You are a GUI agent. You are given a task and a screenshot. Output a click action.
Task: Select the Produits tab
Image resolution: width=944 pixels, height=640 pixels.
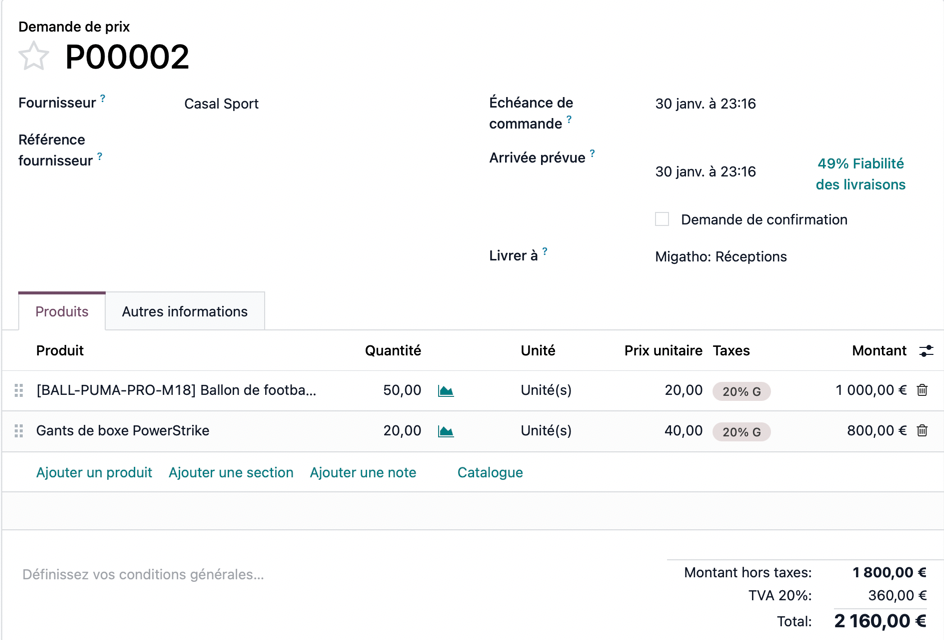coord(62,312)
